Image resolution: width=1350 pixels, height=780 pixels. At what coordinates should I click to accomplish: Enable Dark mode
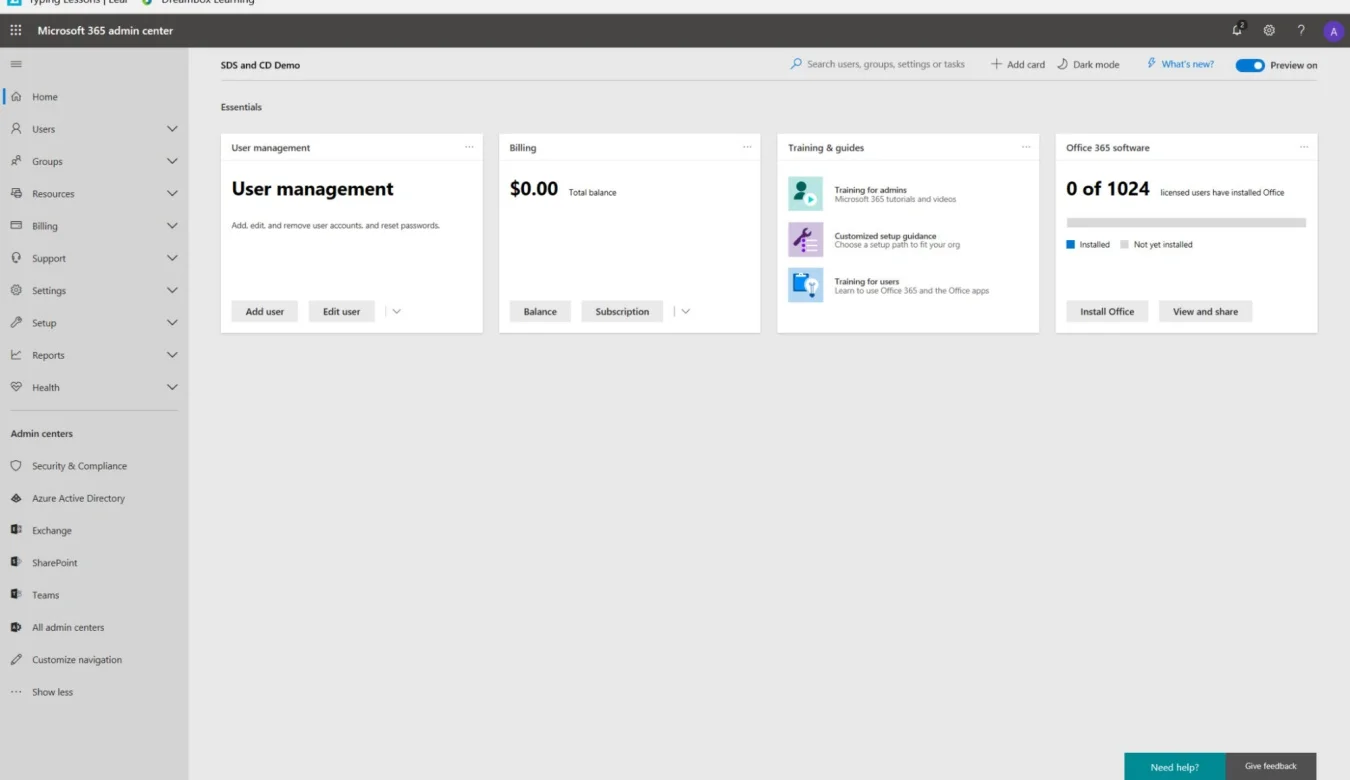click(x=1088, y=64)
